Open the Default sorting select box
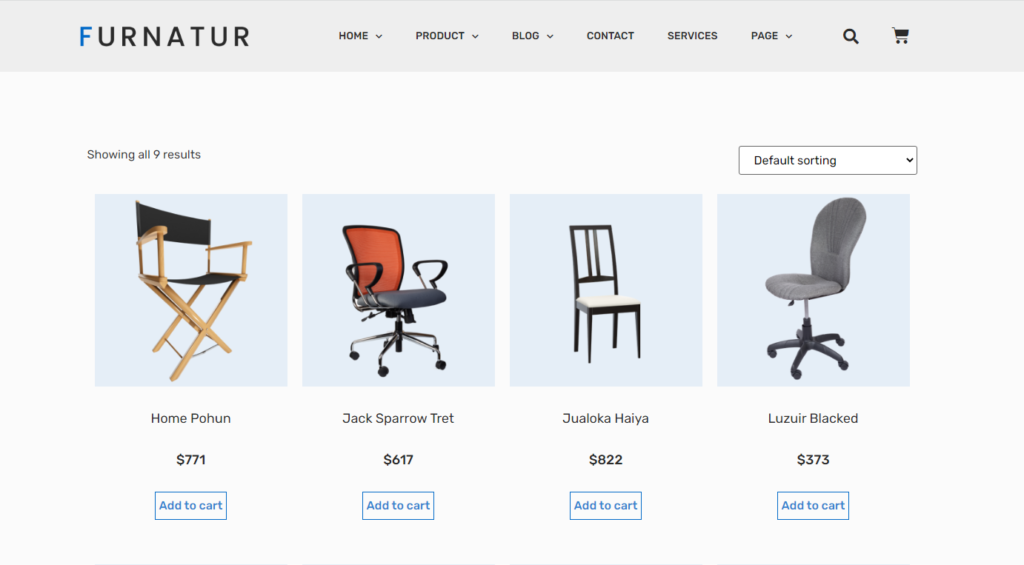1024x565 pixels. pos(827,160)
